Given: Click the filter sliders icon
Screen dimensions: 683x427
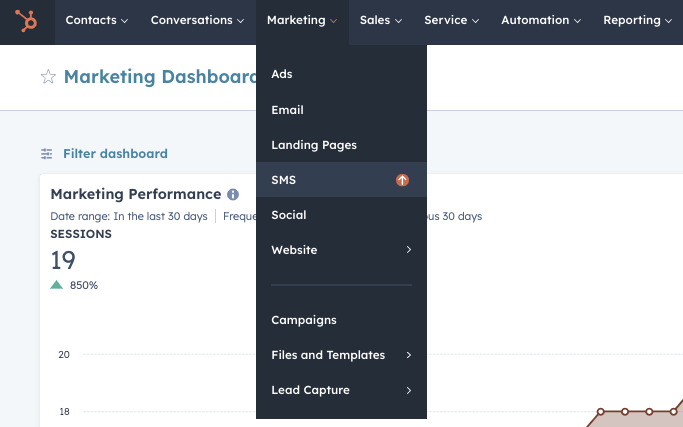Looking at the screenshot, I should click(47, 154).
